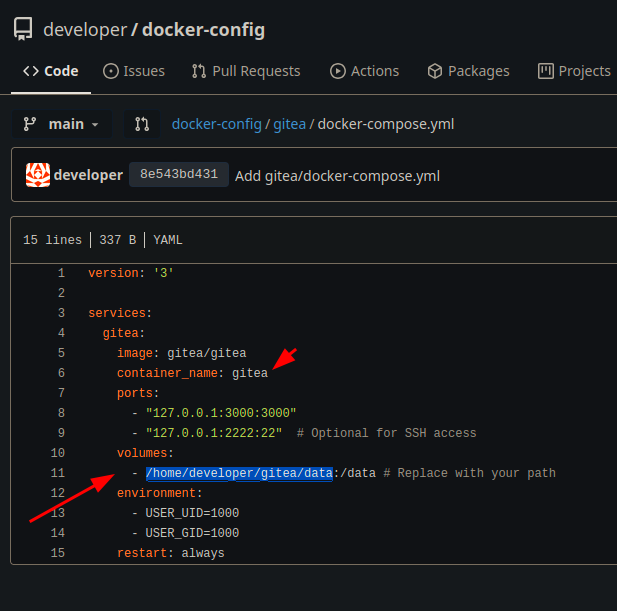Click the 'services:' key
Image resolution: width=617 pixels, height=611 pixels.
point(120,313)
